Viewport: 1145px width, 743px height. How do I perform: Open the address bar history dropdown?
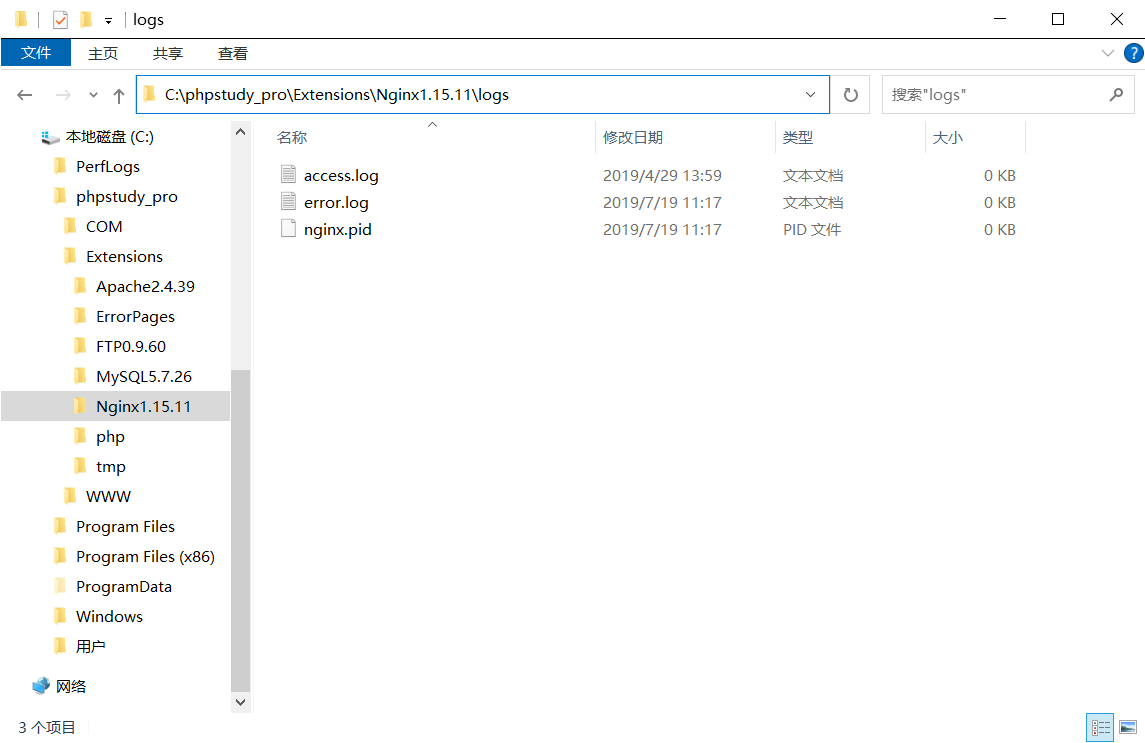[x=811, y=95]
